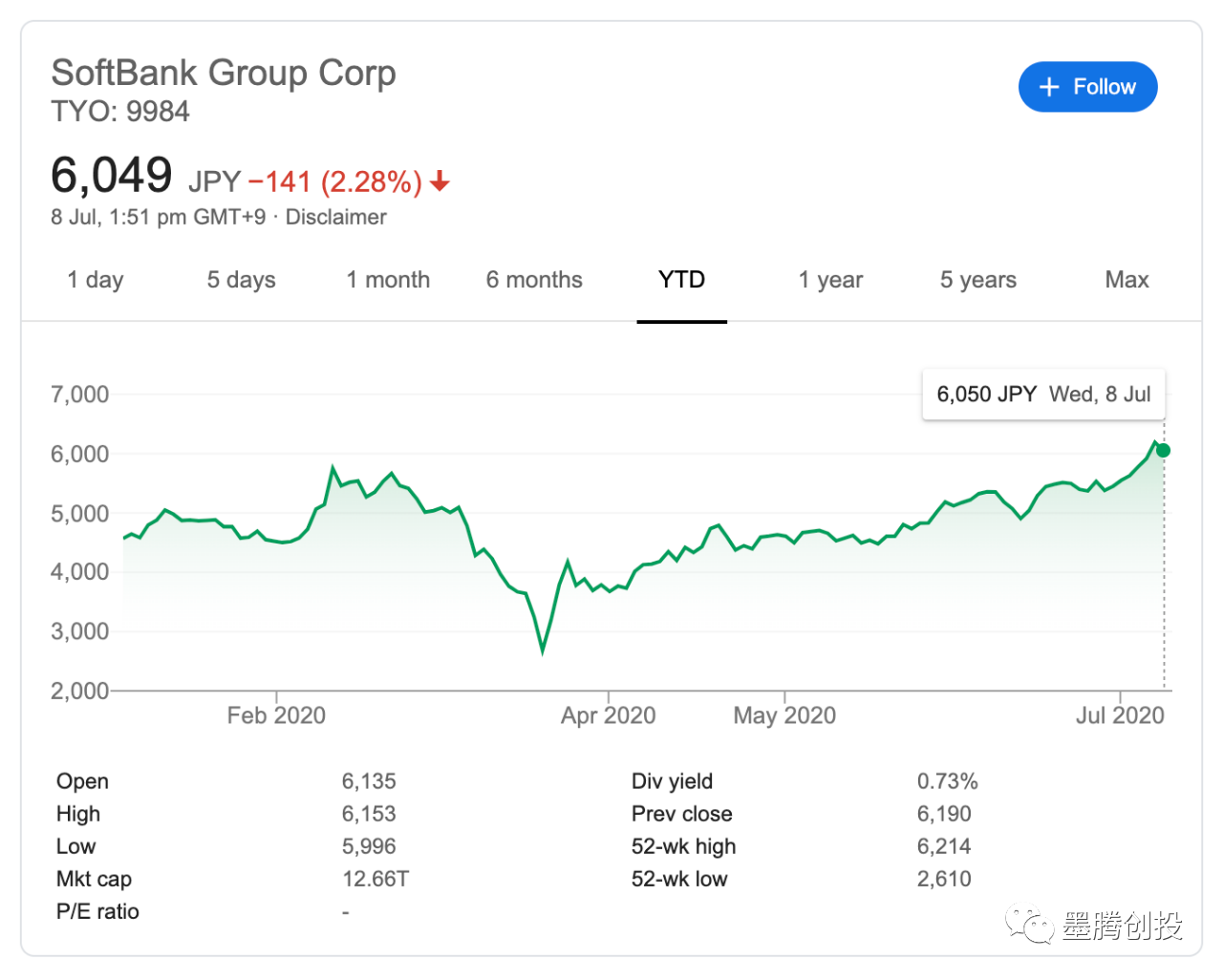Click the WeChat logo watermark icon
This screenshot has width=1223, height=980.
(x=1027, y=924)
